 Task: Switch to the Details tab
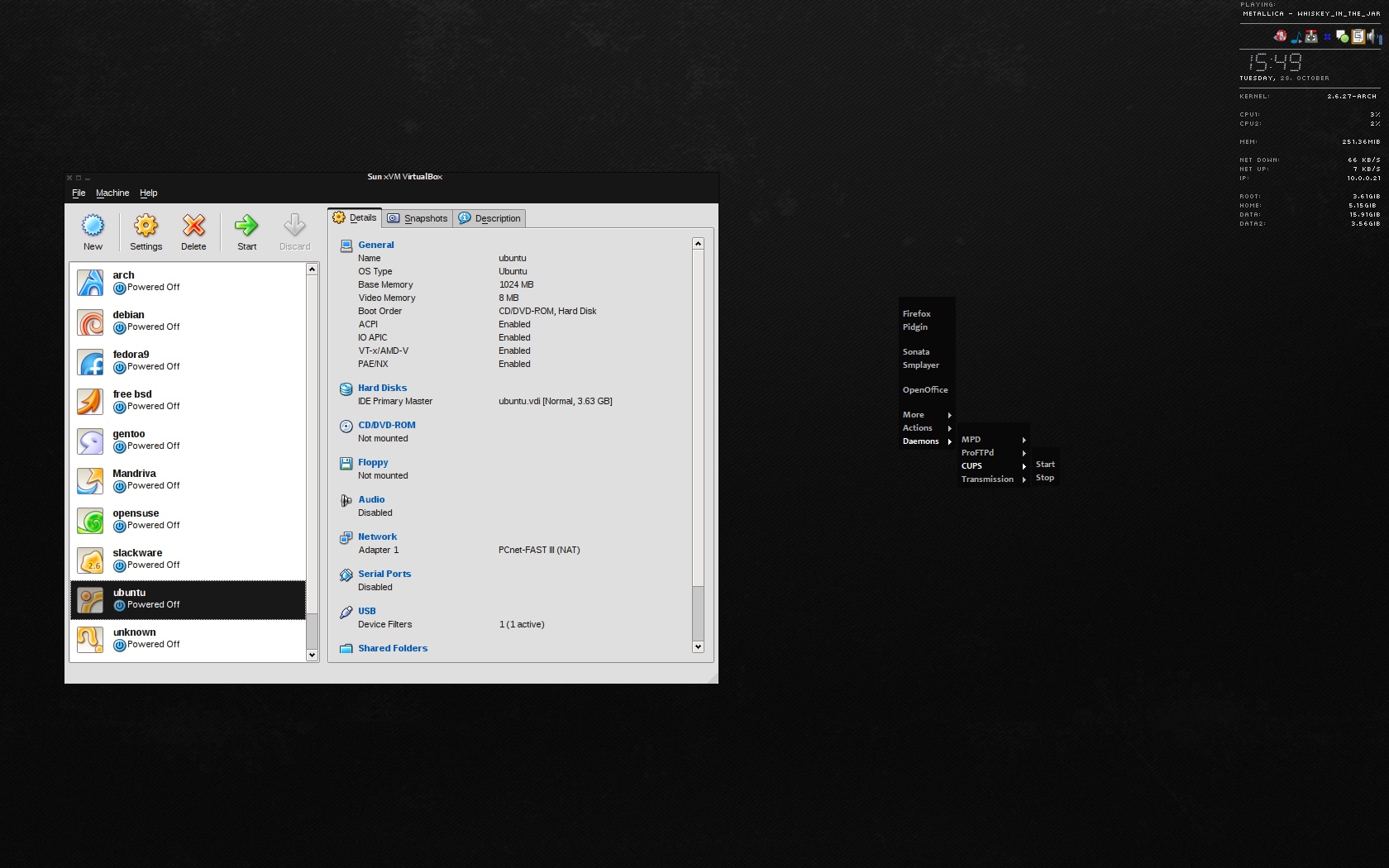tap(355, 217)
